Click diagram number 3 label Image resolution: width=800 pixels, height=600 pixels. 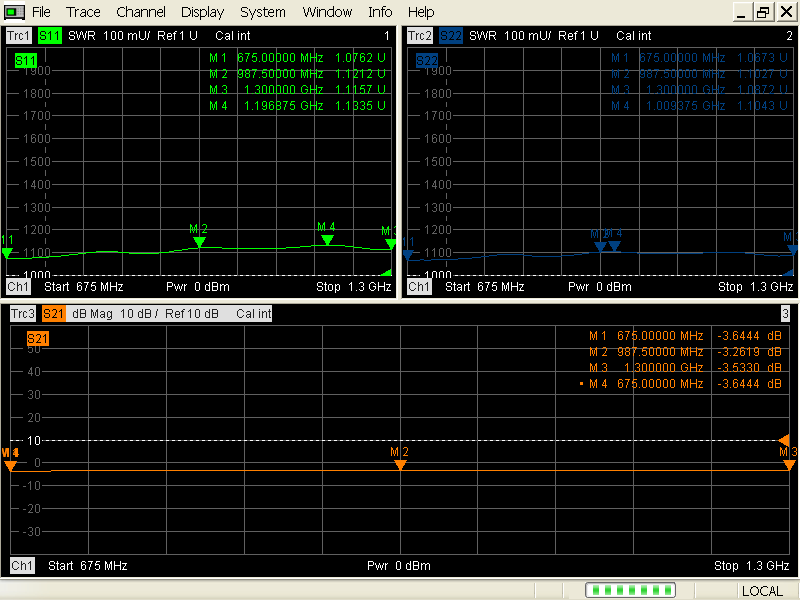pos(785,314)
